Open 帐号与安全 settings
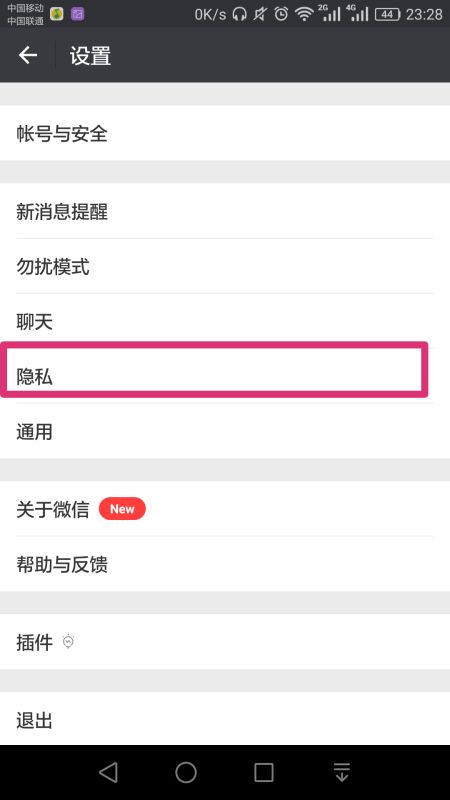The height and width of the screenshot is (800, 450). pos(225,133)
